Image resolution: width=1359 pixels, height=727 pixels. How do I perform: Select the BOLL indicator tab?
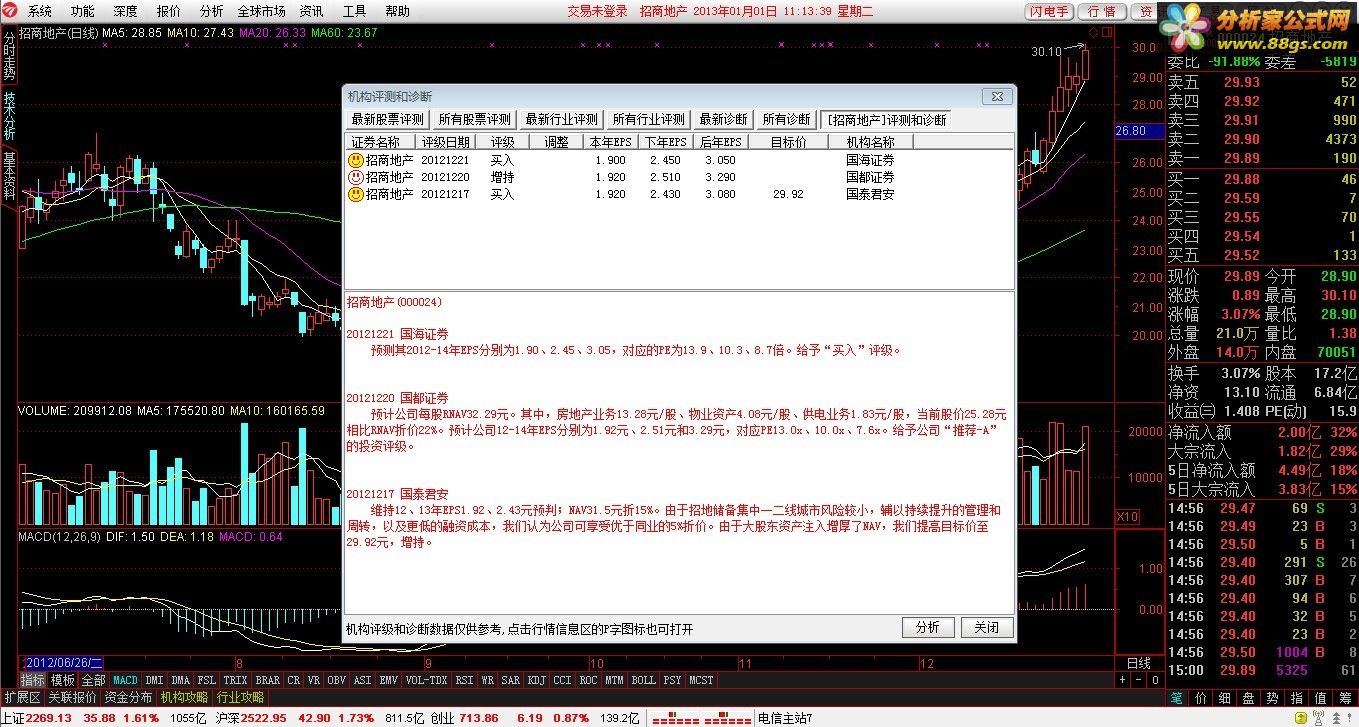pyautogui.click(x=643, y=680)
